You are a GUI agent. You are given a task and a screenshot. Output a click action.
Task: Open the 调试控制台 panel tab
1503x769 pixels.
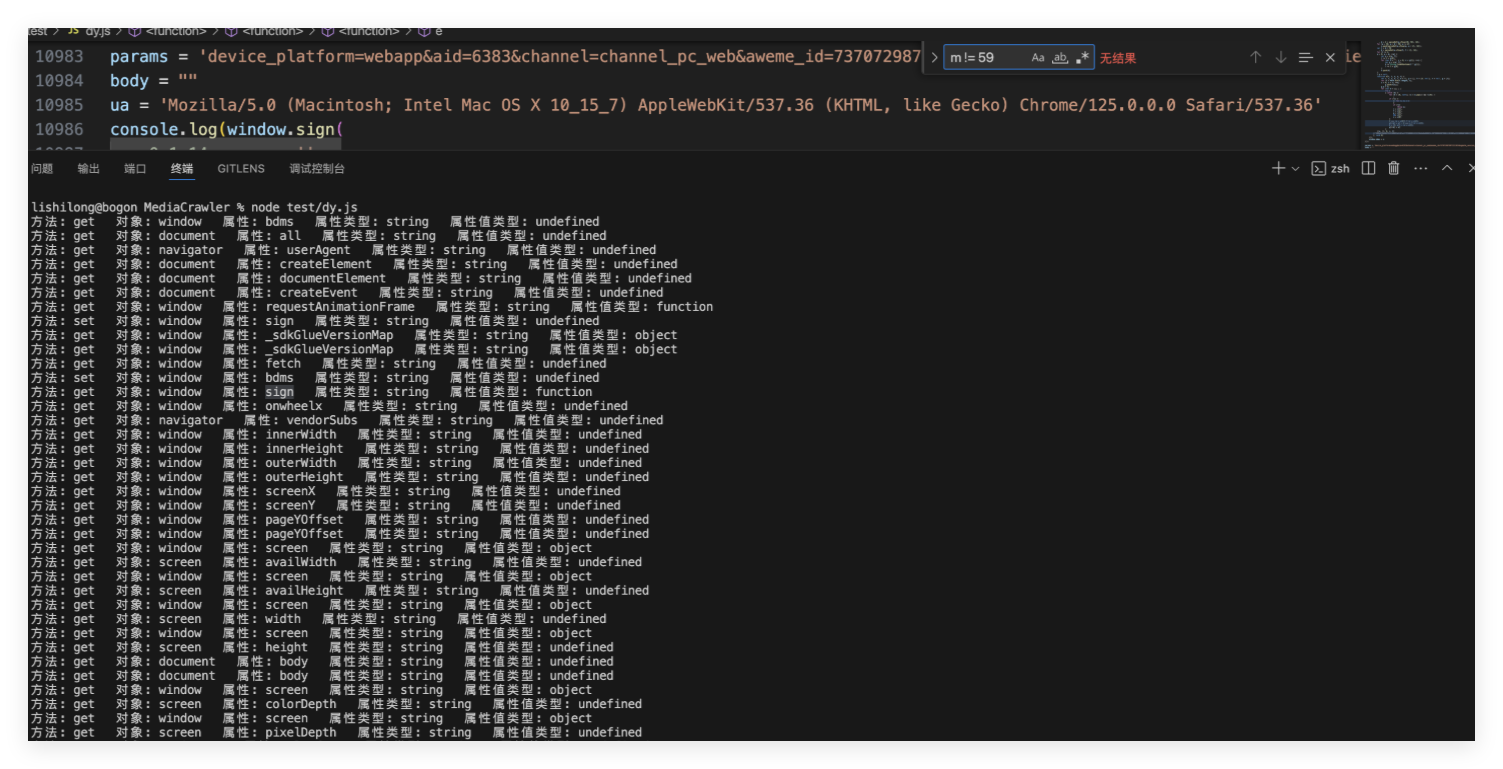coord(317,169)
